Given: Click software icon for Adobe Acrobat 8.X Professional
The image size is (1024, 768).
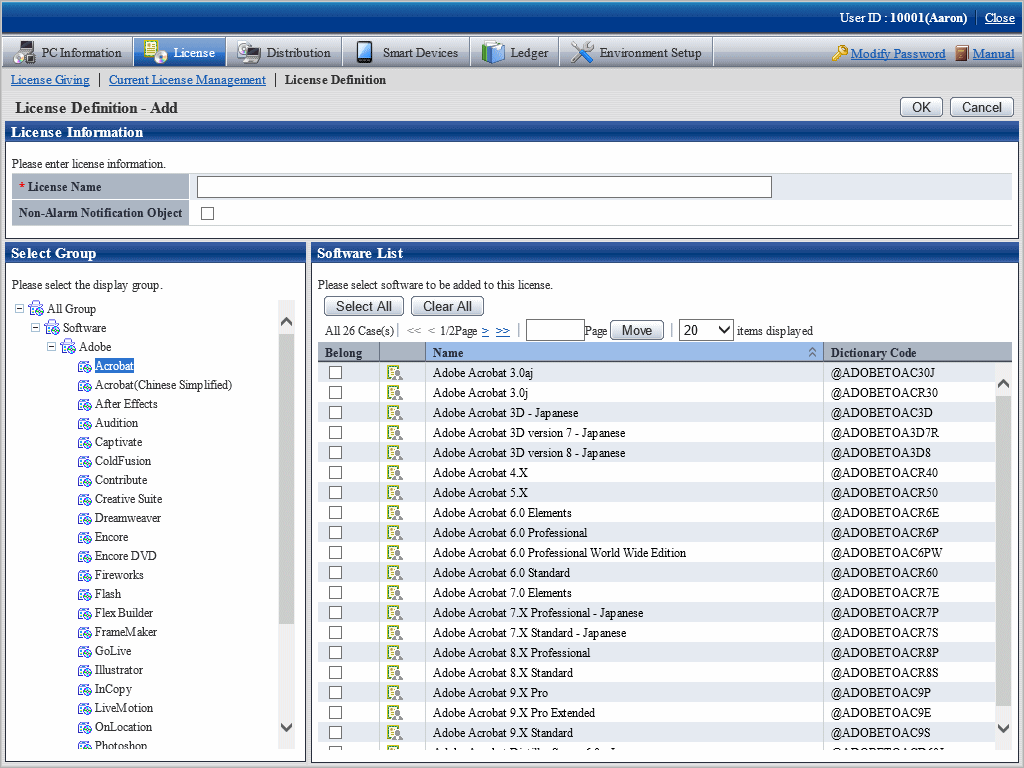Looking at the screenshot, I should pos(394,653).
